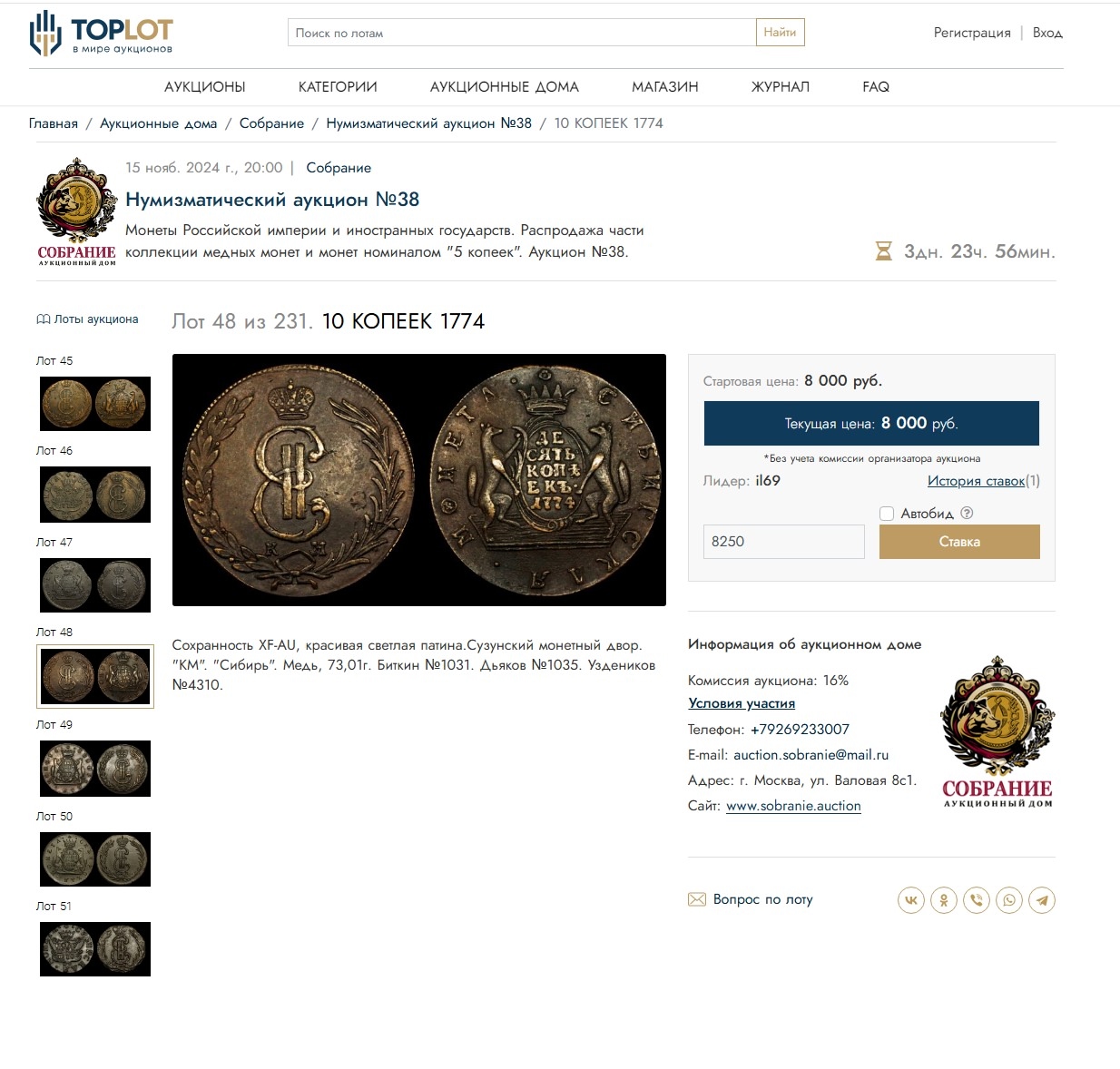This screenshot has width=1120, height=1069.
Task: Focus the bid amount field showing 8250
Action: (784, 542)
